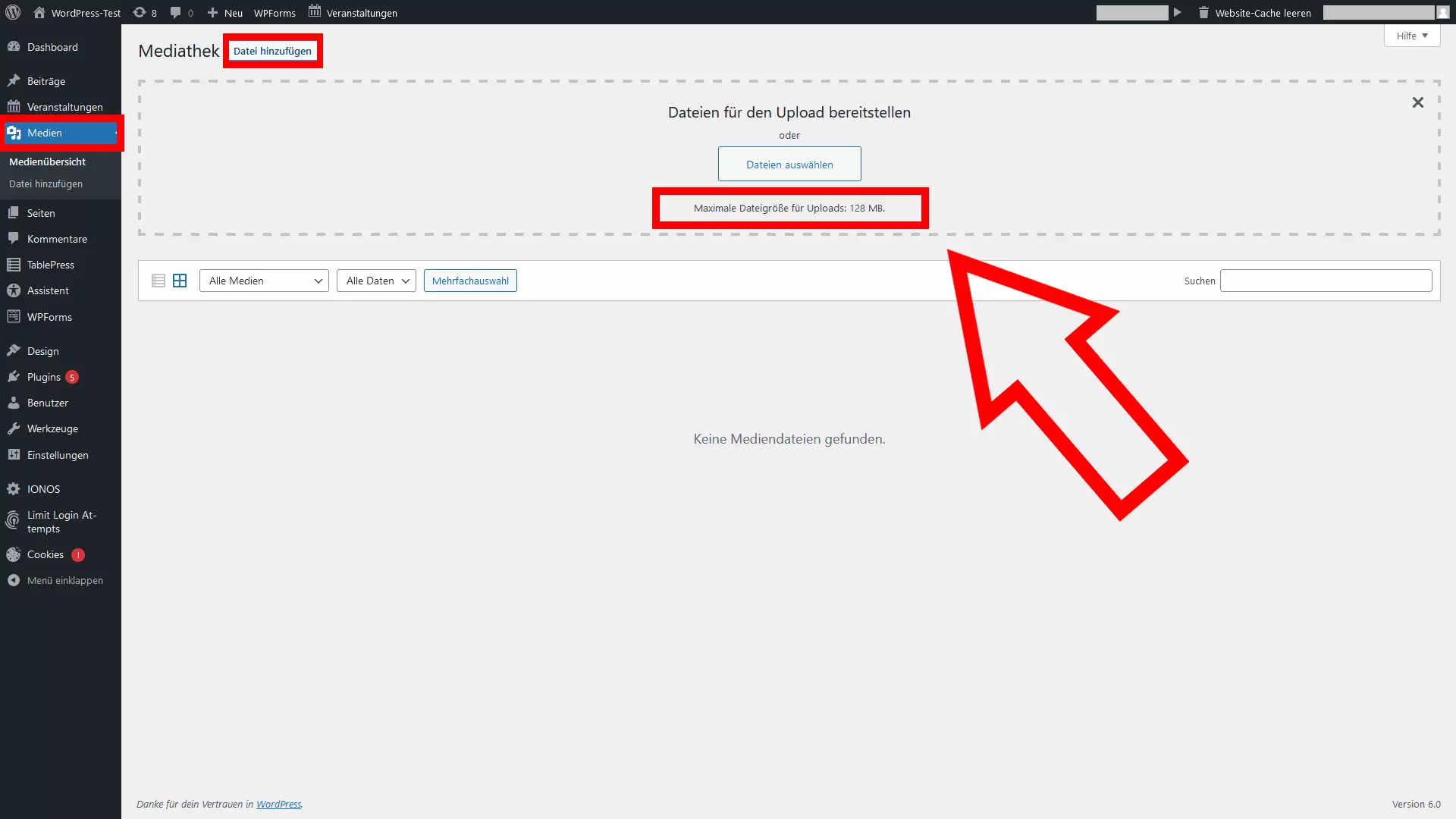The image size is (1456, 819).
Task: Click the Dateien auswählen button
Action: (789, 164)
